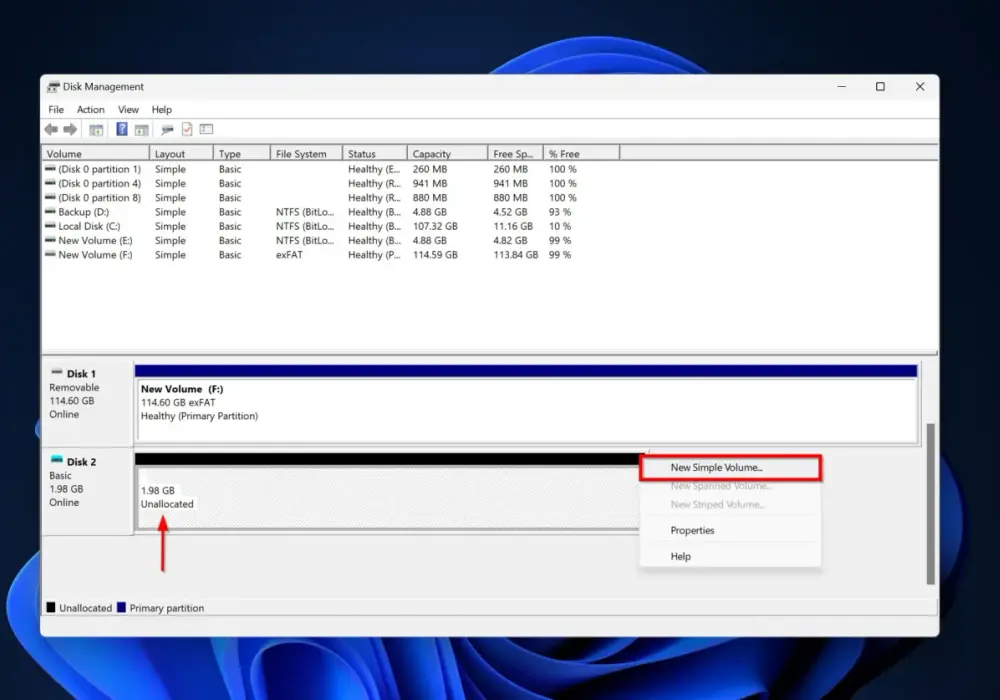
Task: Click the checkmark document toolbar icon
Action: coord(187,129)
